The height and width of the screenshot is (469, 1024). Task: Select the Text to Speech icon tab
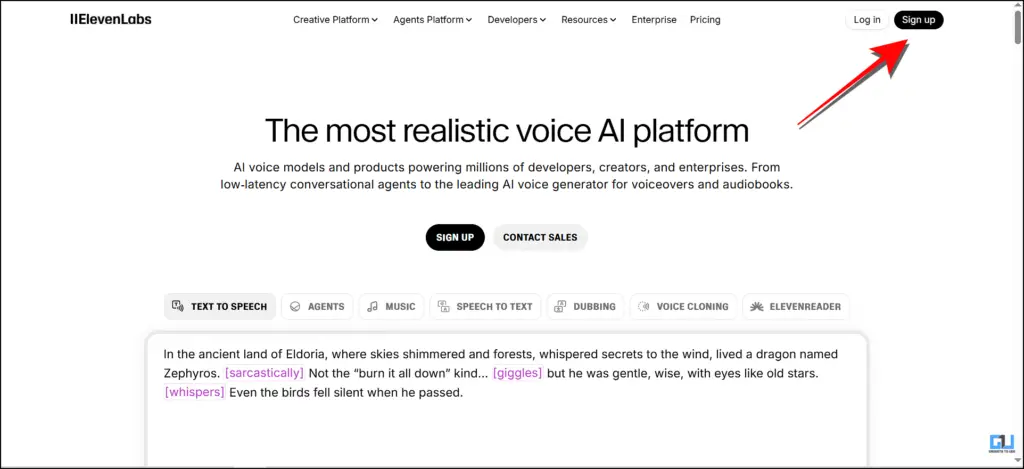tap(178, 306)
